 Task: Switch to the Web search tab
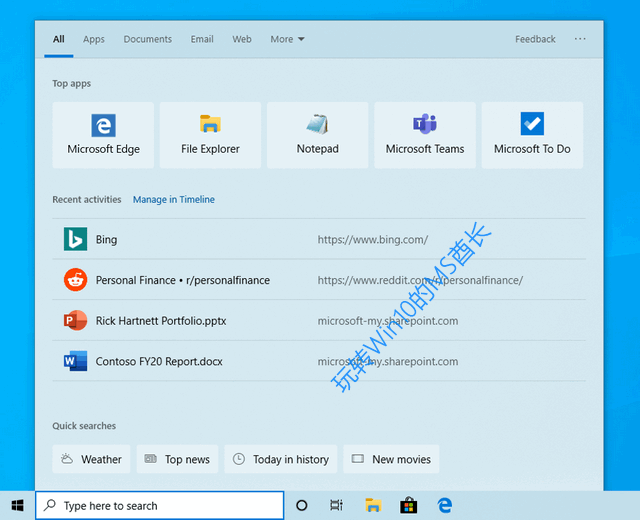[242, 39]
